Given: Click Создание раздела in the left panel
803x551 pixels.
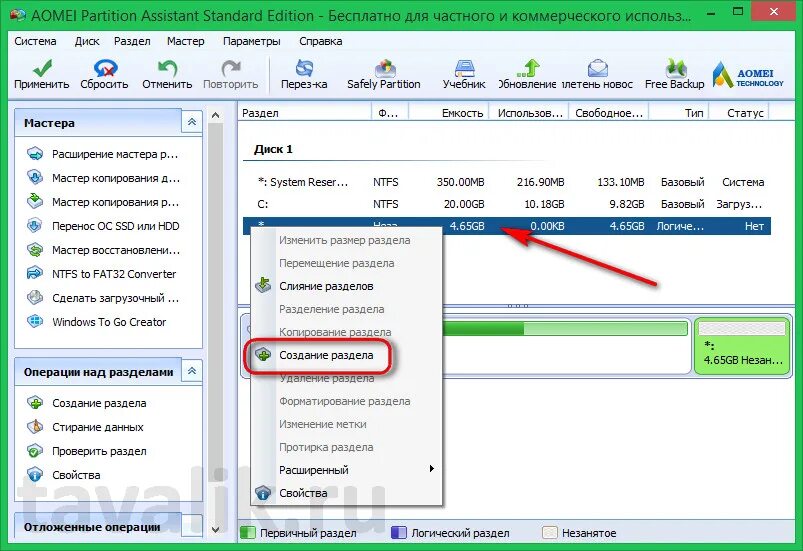Looking at the screenshot, I should [86, 403].
